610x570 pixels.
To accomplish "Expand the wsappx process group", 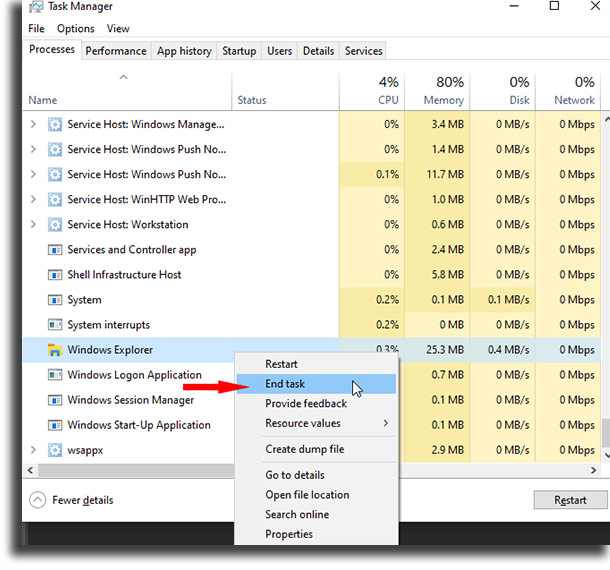I will 33,450.
